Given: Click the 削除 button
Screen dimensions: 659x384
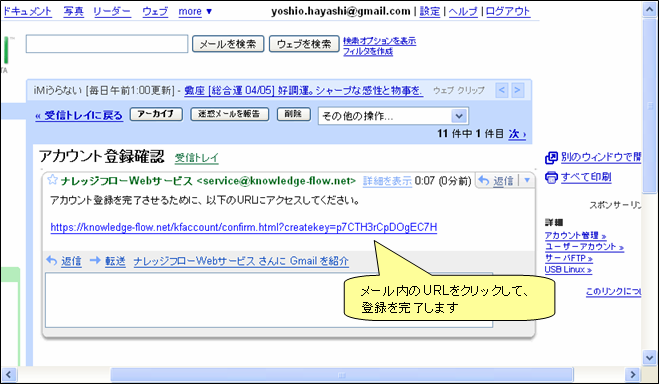Looking at the screenshot, I should pyautogui.click(x=293, y=114).
